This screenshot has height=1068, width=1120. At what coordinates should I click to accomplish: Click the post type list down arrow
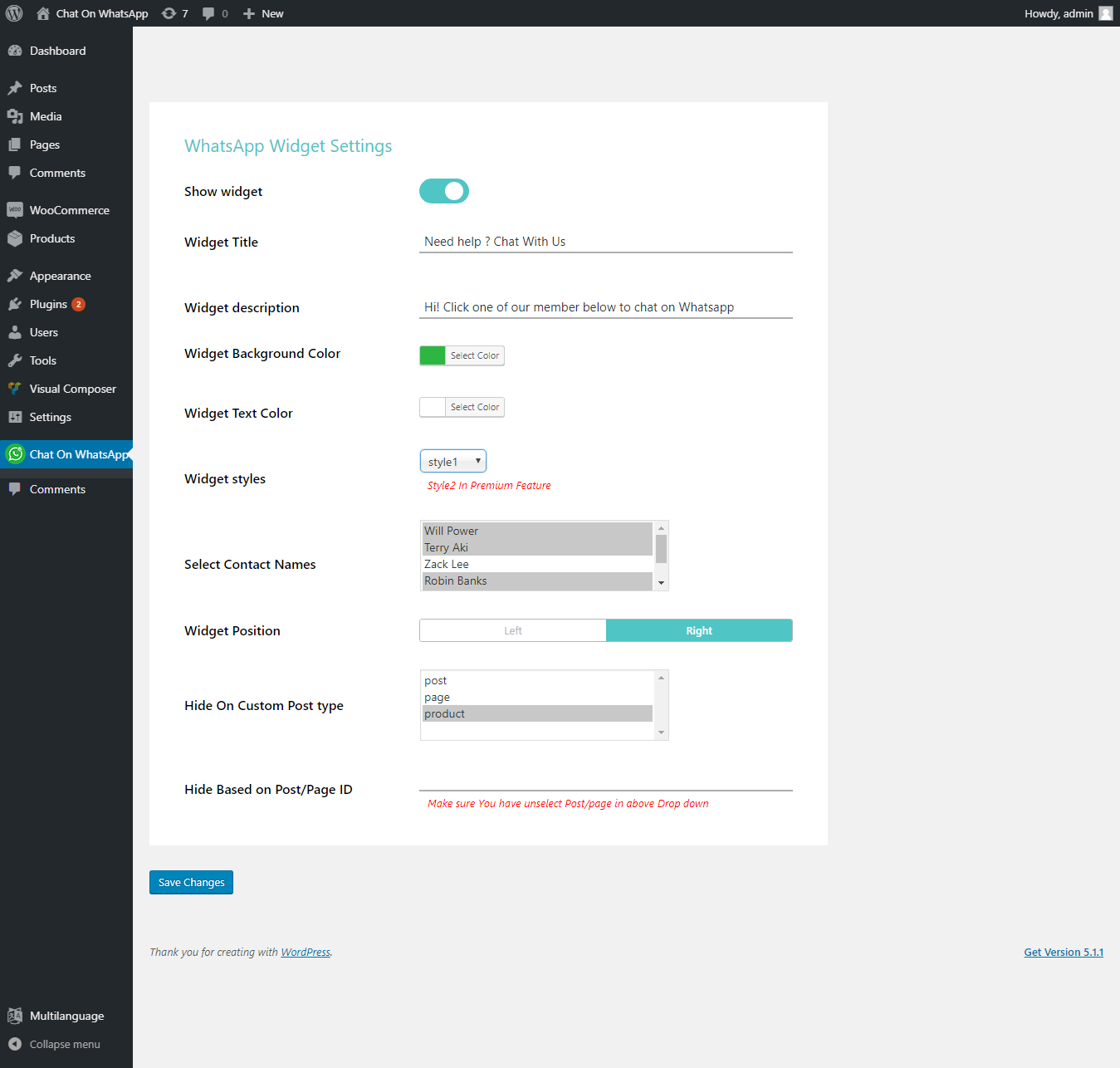[661, 732]
